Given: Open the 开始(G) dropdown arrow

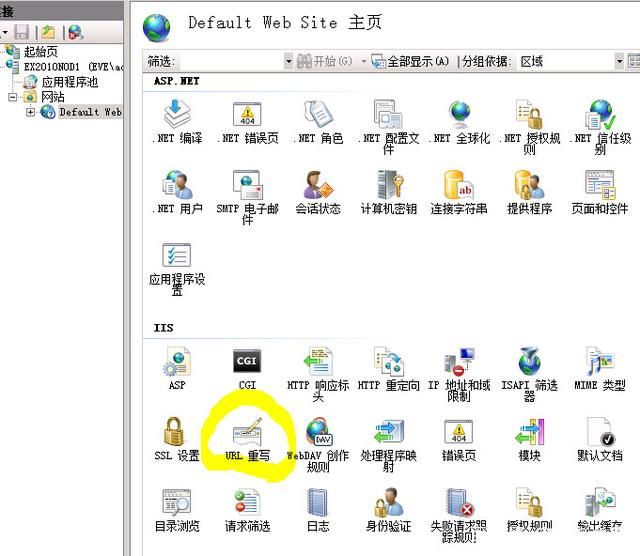Looking at the screenshot, I should 363,62.
